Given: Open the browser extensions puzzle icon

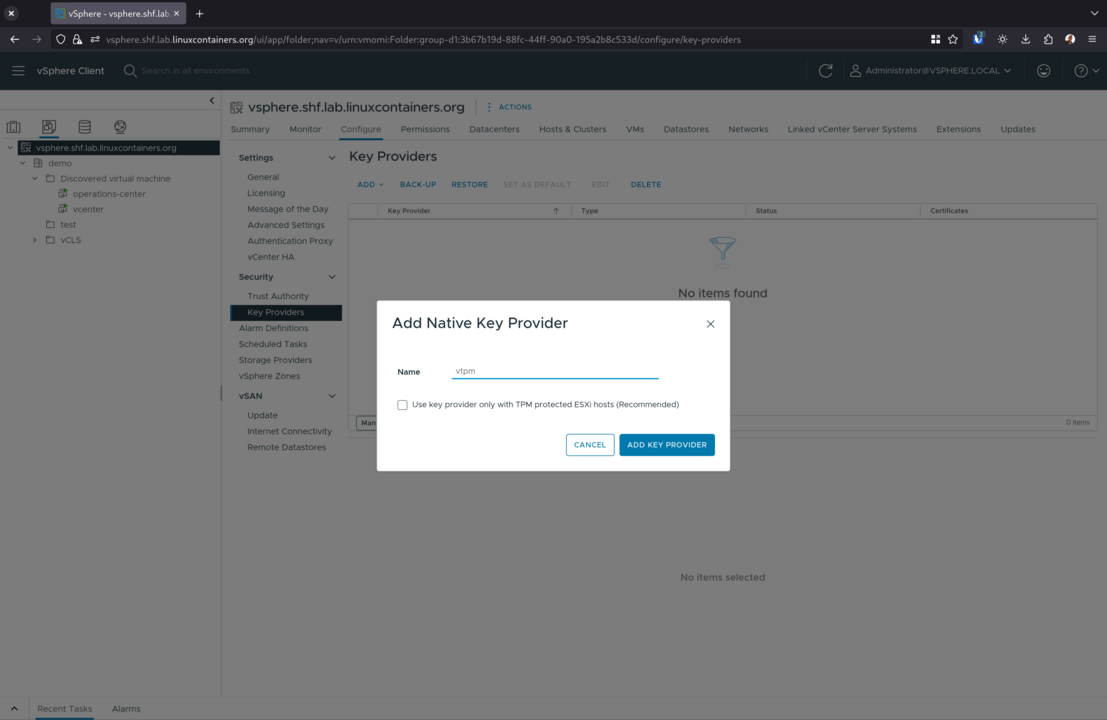Looking at the screenshot, I should (1048, 40).
